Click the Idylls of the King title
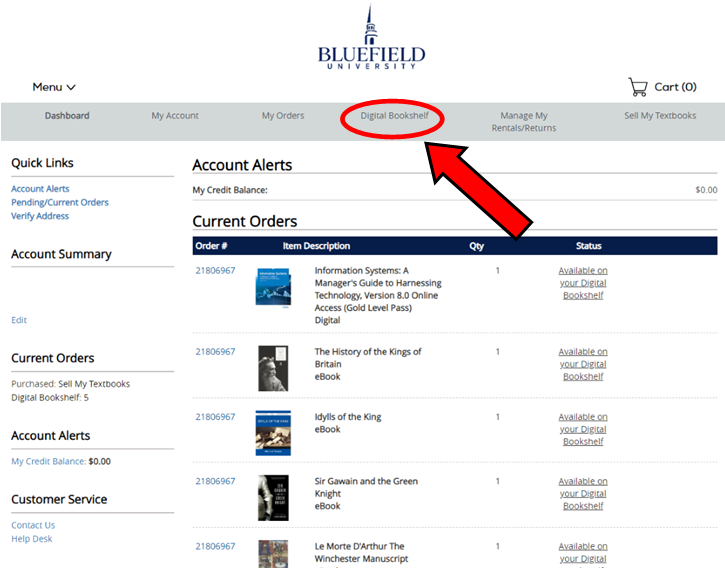 click(348, 417)
